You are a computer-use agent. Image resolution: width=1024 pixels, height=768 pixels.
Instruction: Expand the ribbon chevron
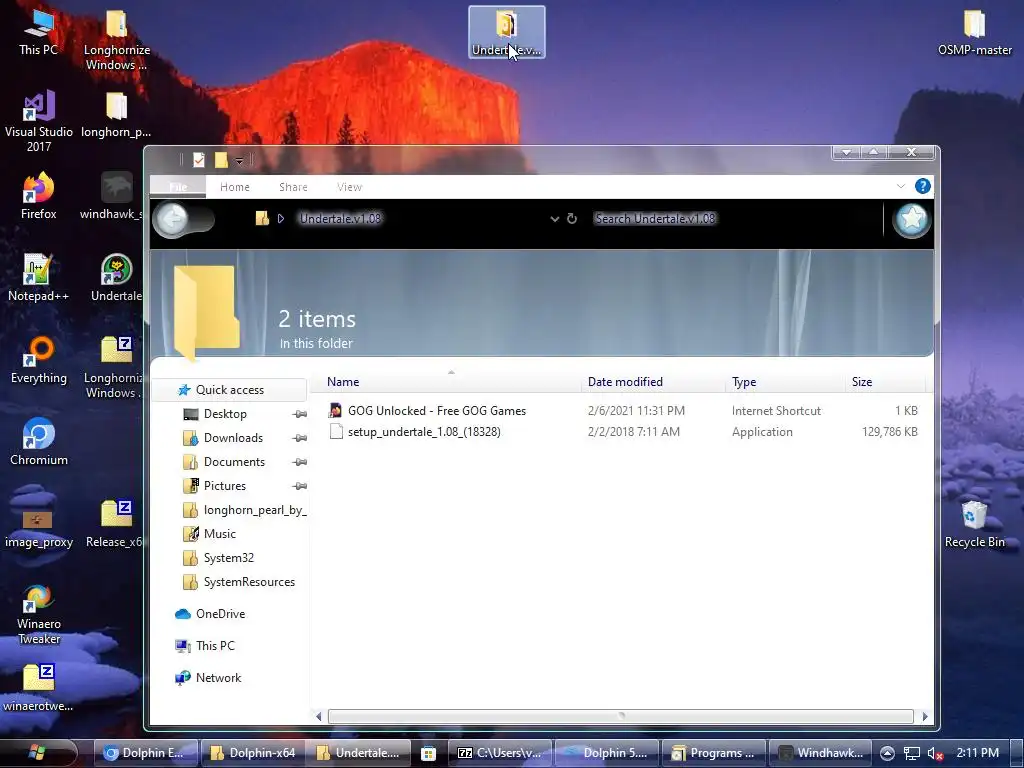coord(901,186)
